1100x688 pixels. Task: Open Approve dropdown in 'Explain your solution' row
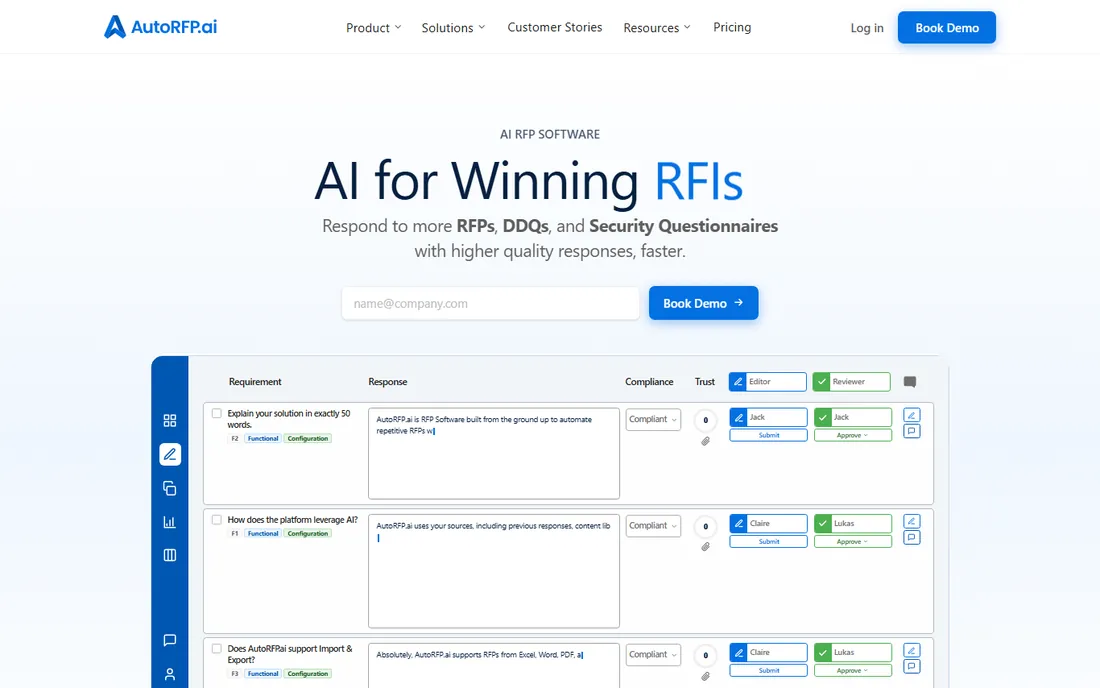tap(852, 436)
